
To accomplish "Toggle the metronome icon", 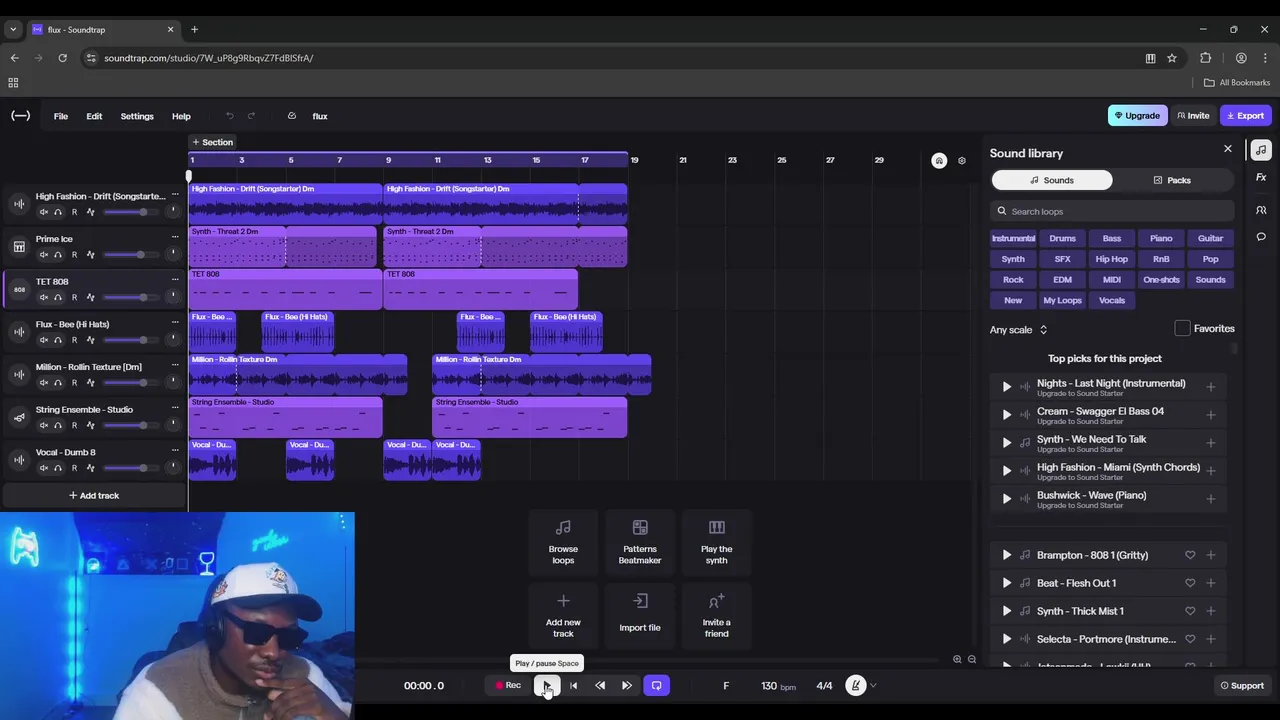I will coord(855,685).
